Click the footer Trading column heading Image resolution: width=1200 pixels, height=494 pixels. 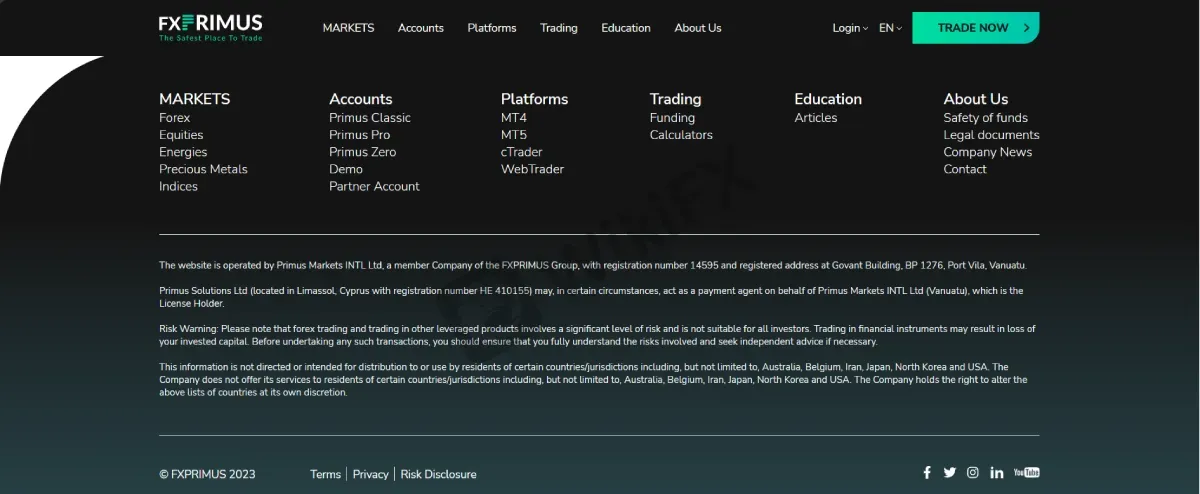[675, 99]
